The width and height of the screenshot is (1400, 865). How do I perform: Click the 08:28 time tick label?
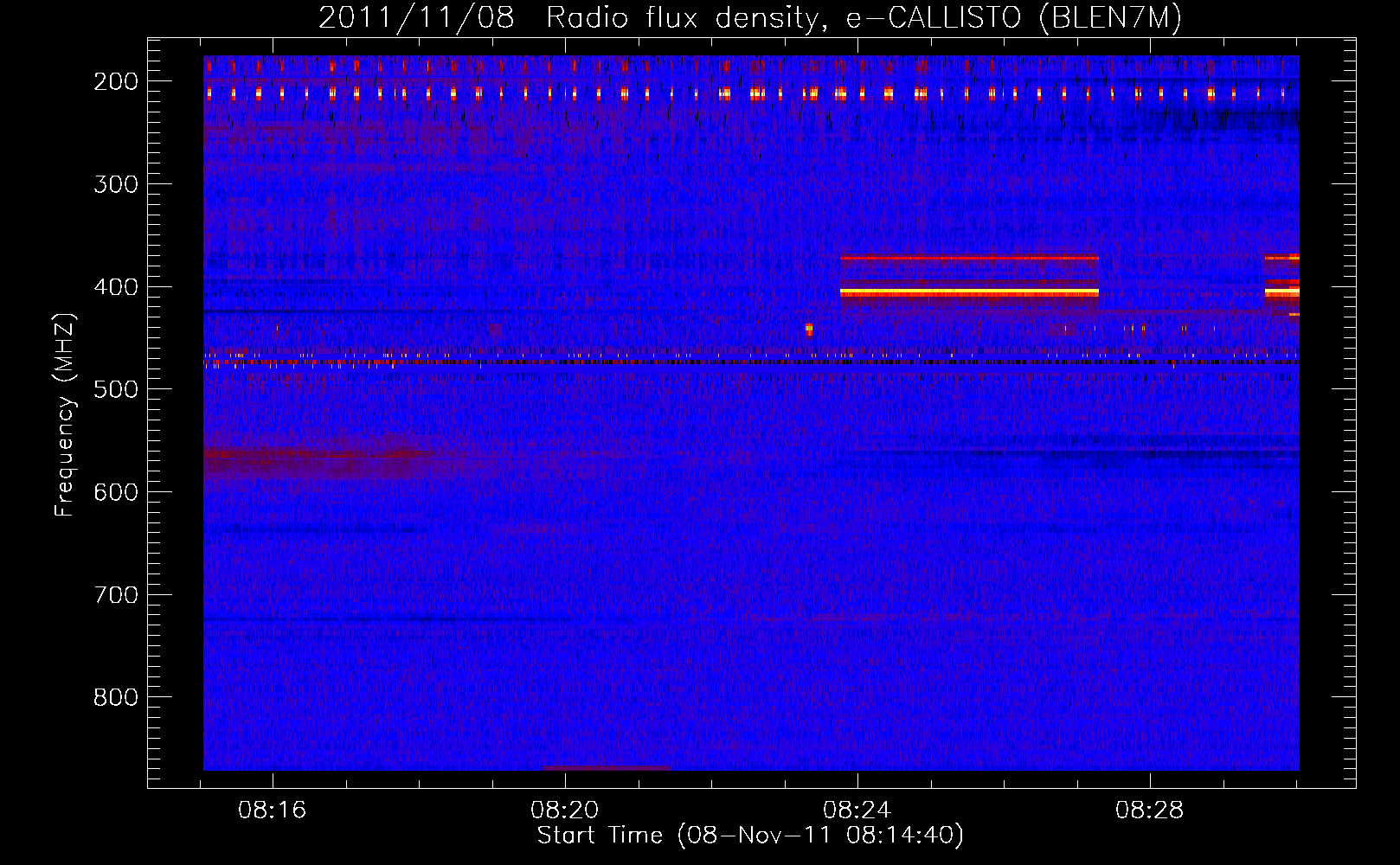point(1149,811)
